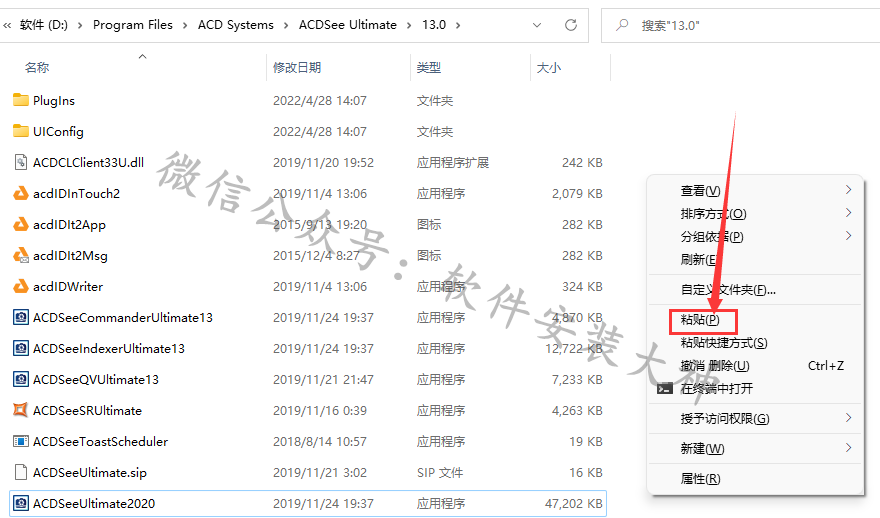
Task: Click the search magnifier icon
Action: pyautogui.click(x=622, y=25)
